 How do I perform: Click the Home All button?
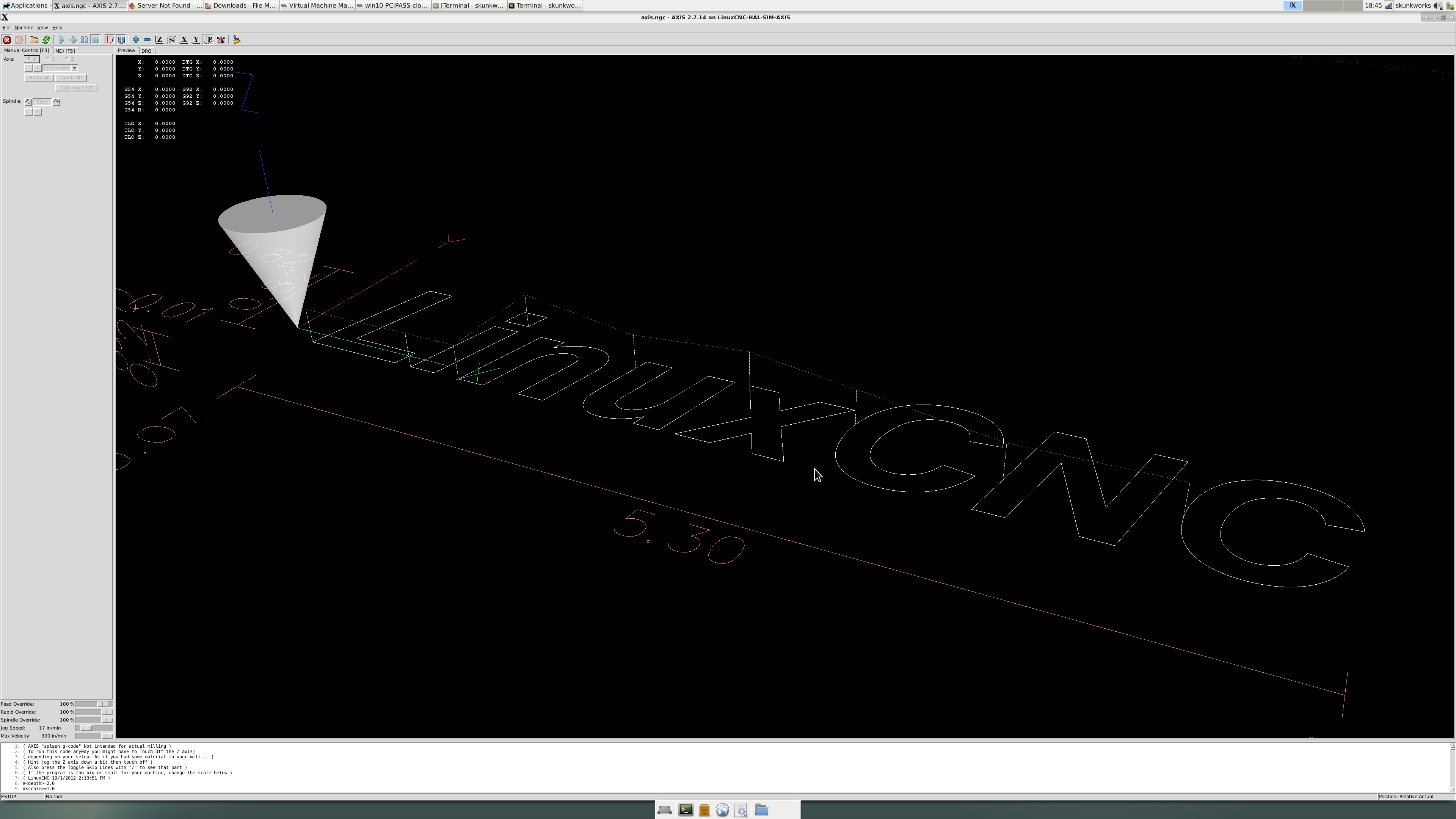[39, 77]
